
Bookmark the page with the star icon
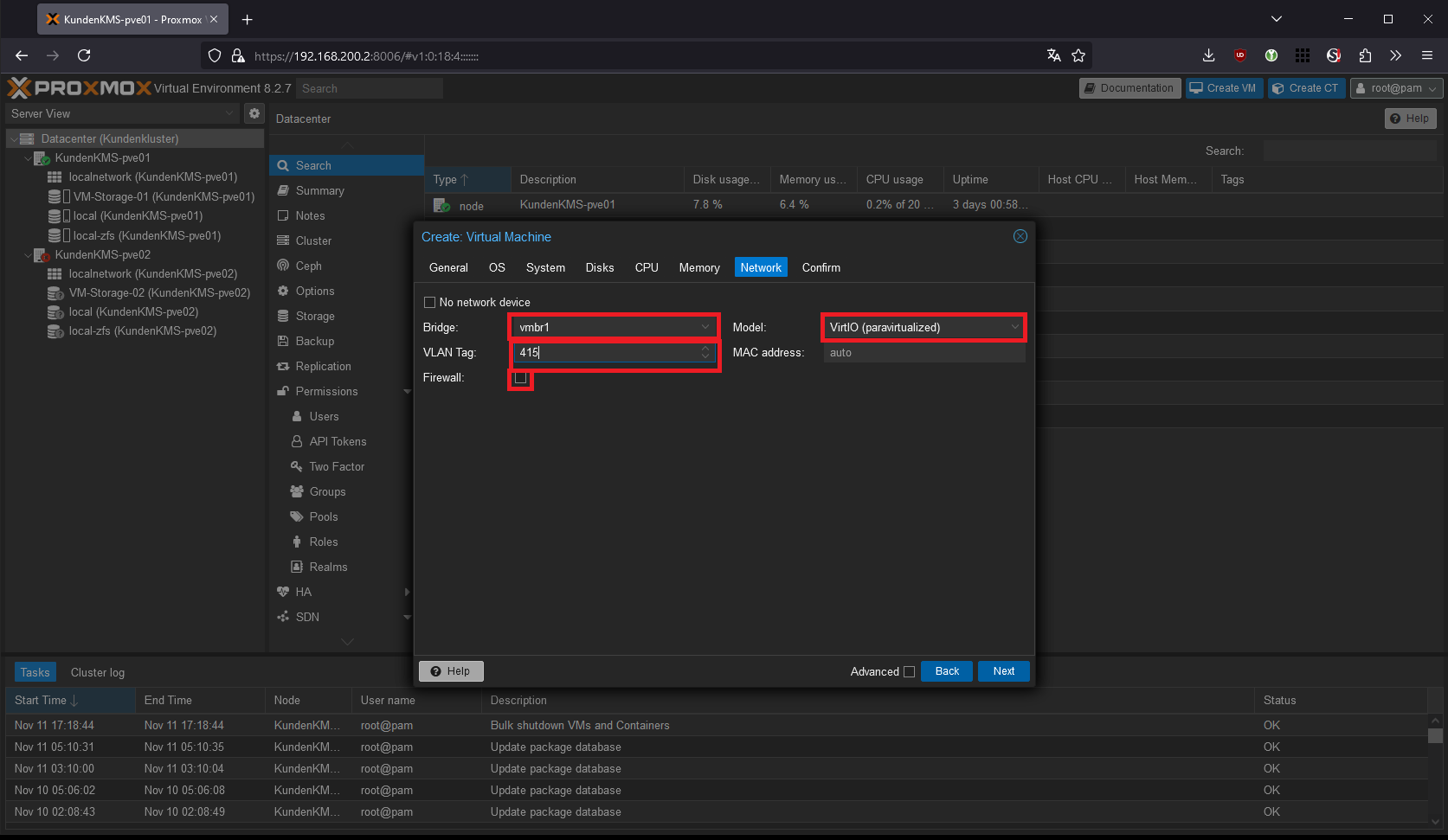click(1078, 55)
